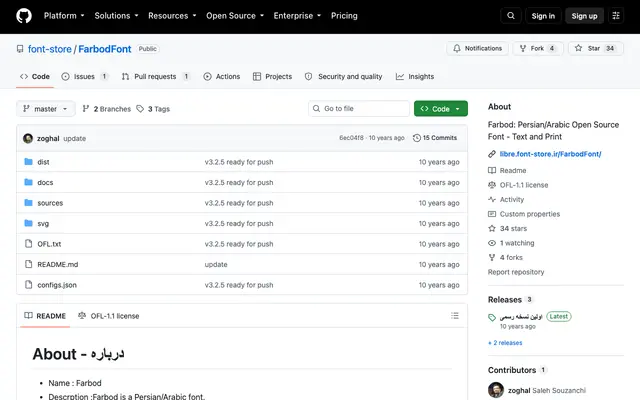640x400 pixels.
Task: Open the README outline list icon
Action: coord(455,316)
